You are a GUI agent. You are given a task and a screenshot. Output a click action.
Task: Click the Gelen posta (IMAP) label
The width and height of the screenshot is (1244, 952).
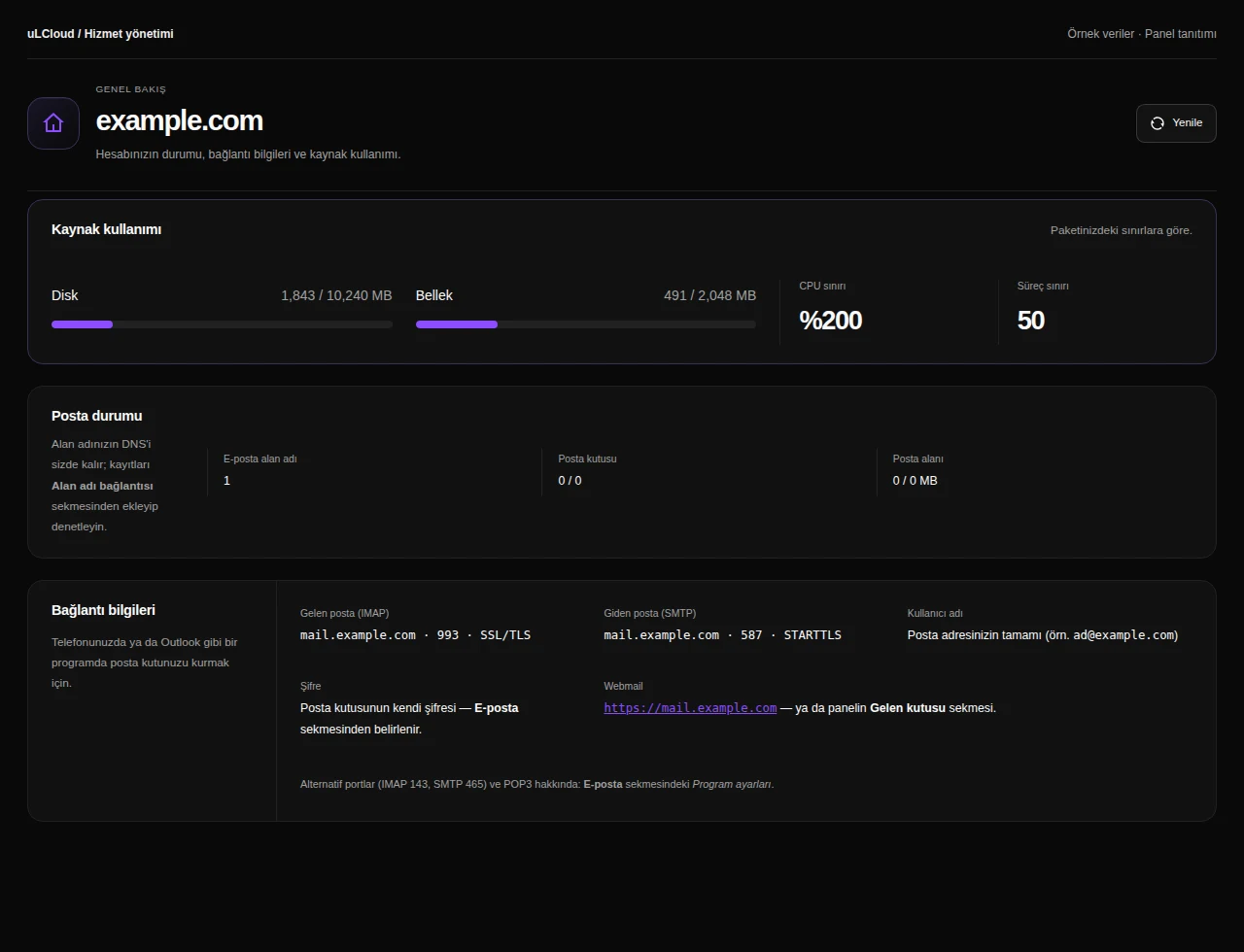click(344, 614)
